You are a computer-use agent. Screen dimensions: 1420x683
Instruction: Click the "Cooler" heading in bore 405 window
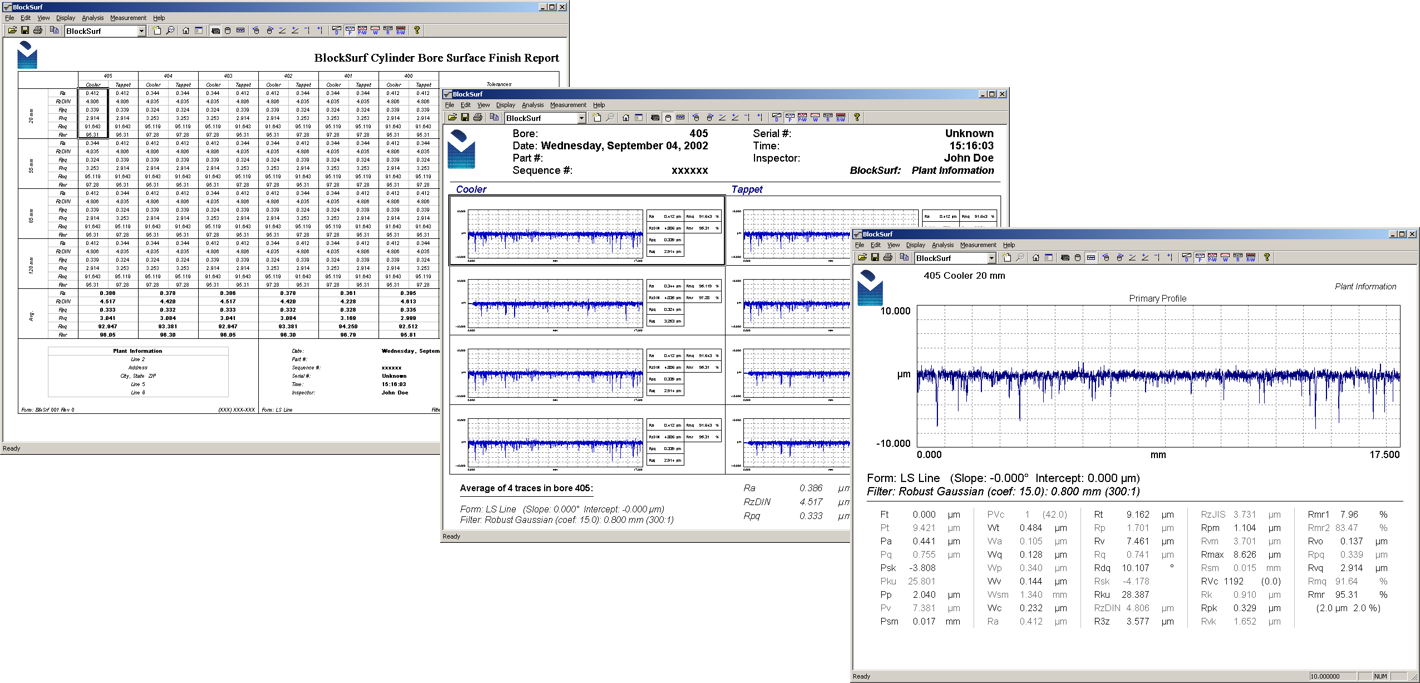click(x=471, y=189)
